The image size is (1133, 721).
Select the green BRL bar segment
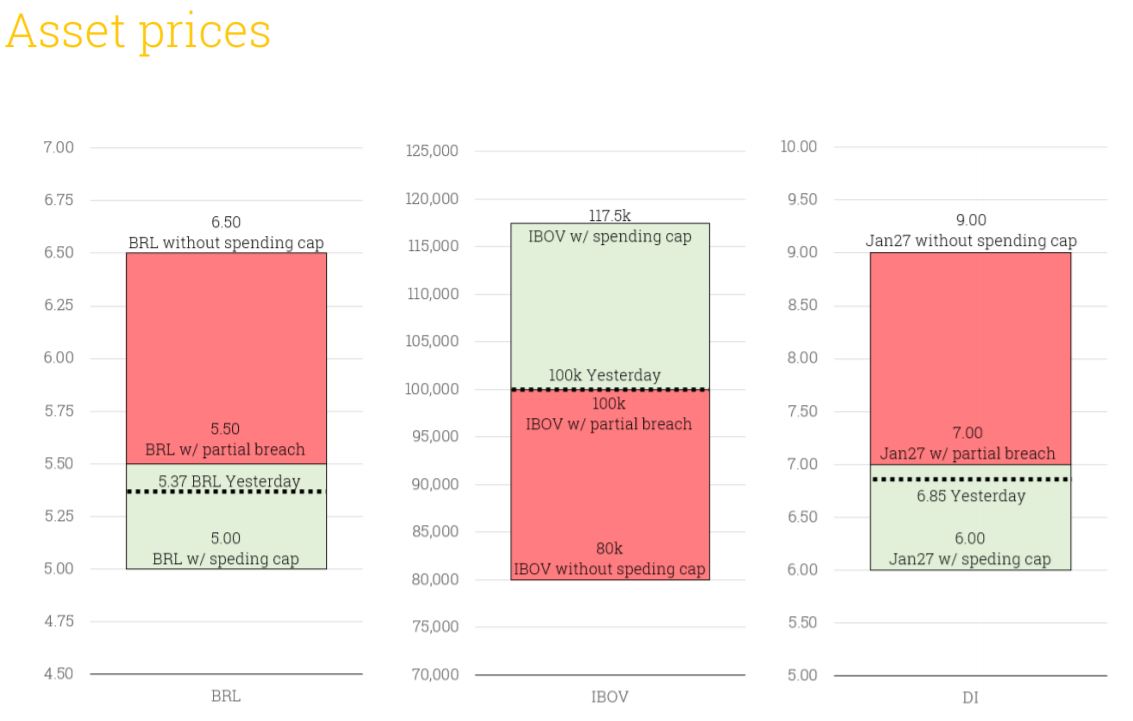[x=226, y=516]
